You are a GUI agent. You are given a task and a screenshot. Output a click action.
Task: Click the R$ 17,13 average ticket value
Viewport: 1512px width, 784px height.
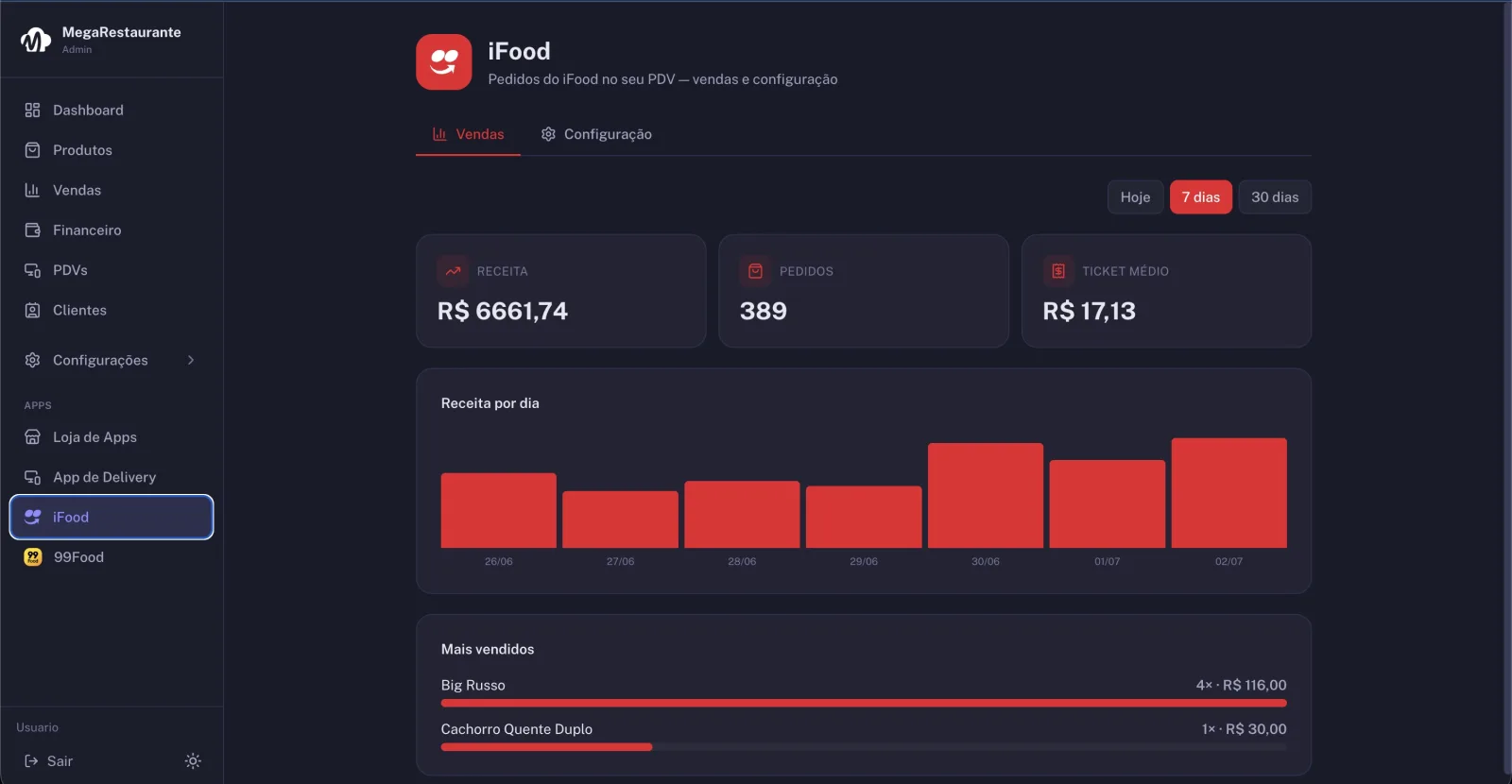click(1090, 312)
